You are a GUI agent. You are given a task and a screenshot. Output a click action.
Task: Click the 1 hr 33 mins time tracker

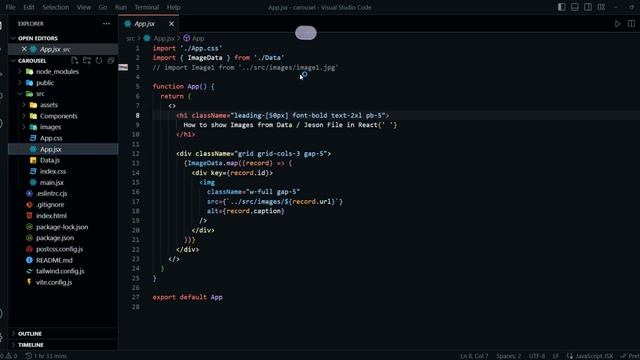(x=46, y=356)
